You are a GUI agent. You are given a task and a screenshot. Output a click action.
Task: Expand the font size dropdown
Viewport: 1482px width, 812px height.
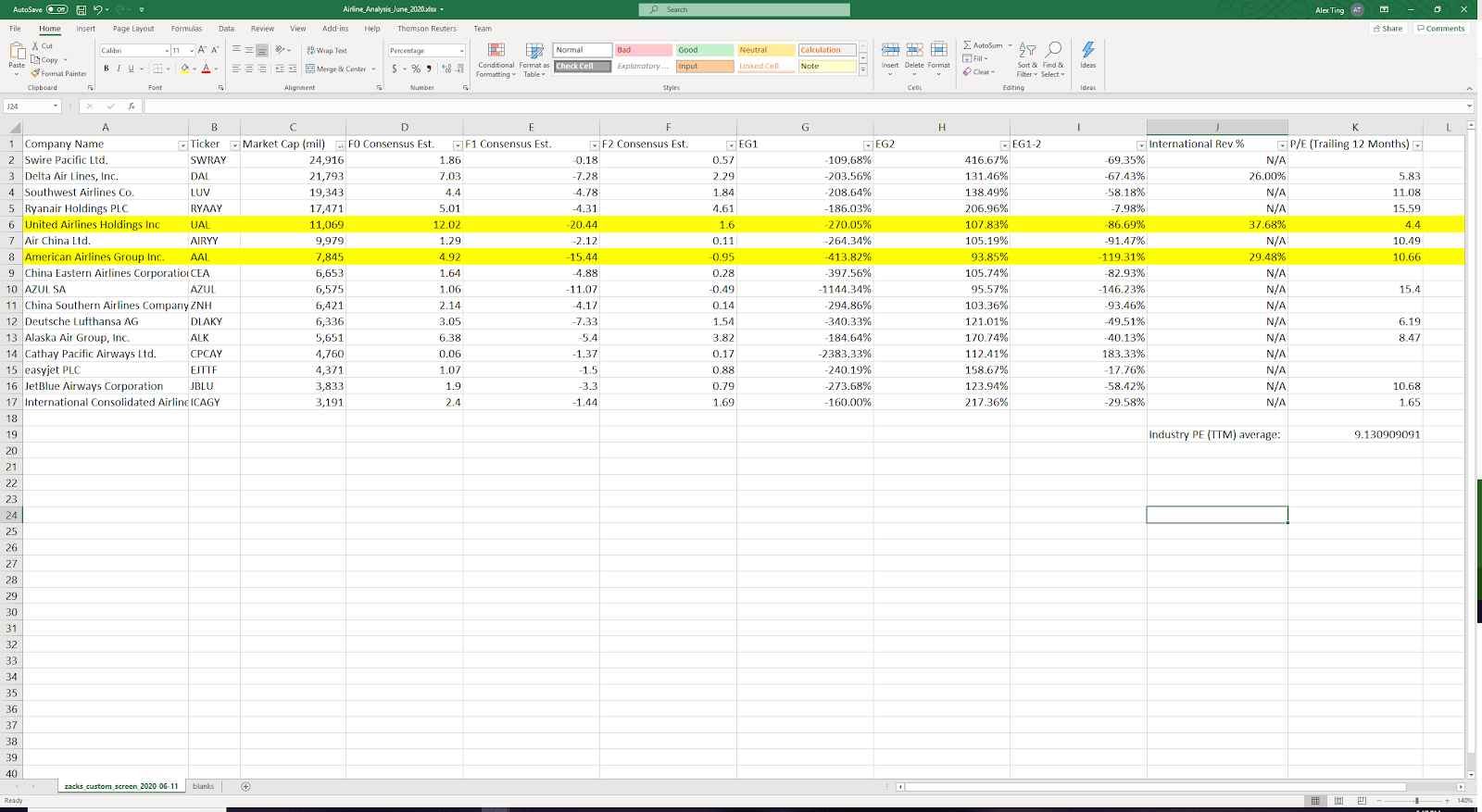(x=192, y=50)
